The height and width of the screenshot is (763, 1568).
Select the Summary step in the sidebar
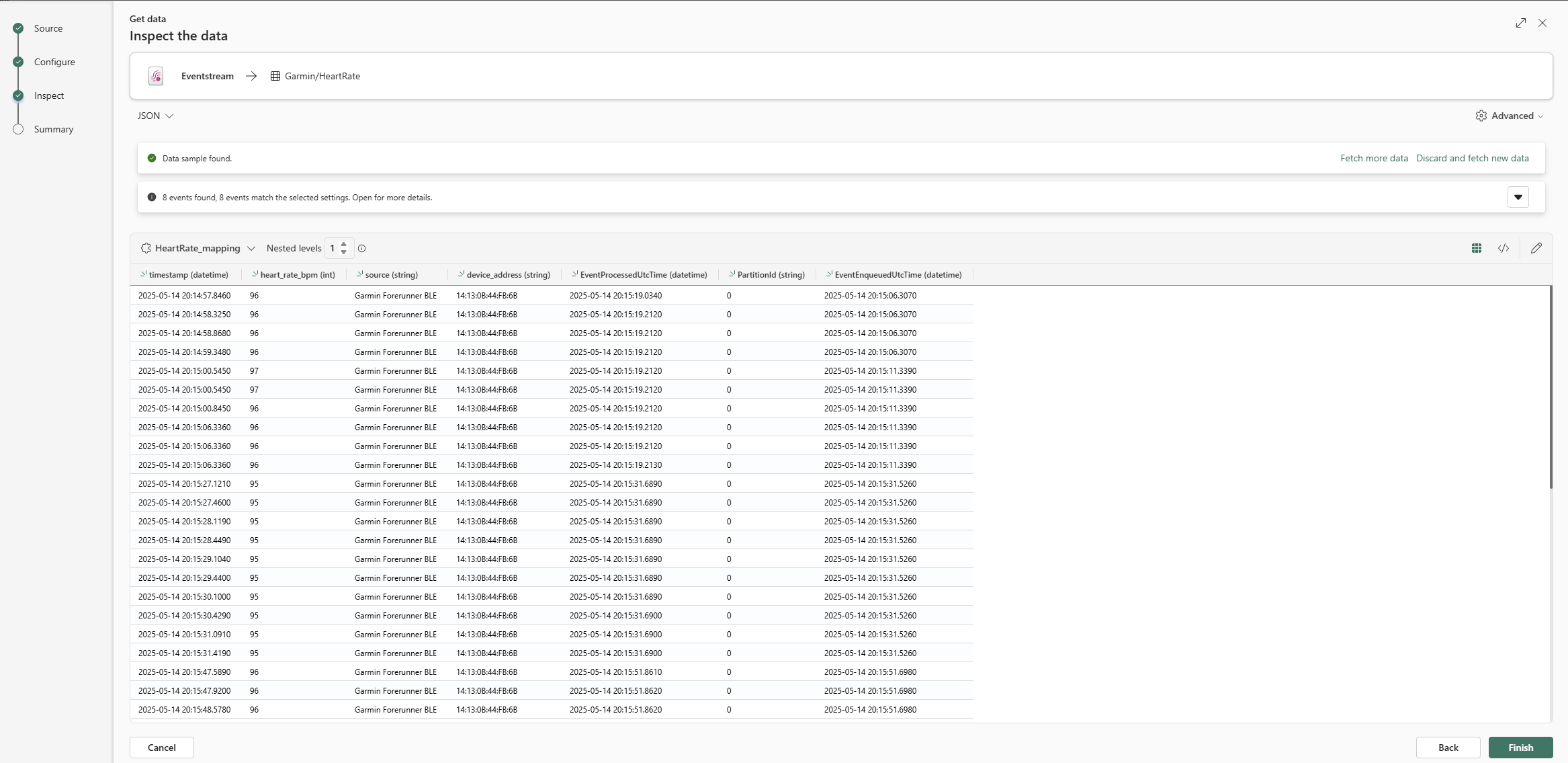pyautogui.click(x=54, y=128)
